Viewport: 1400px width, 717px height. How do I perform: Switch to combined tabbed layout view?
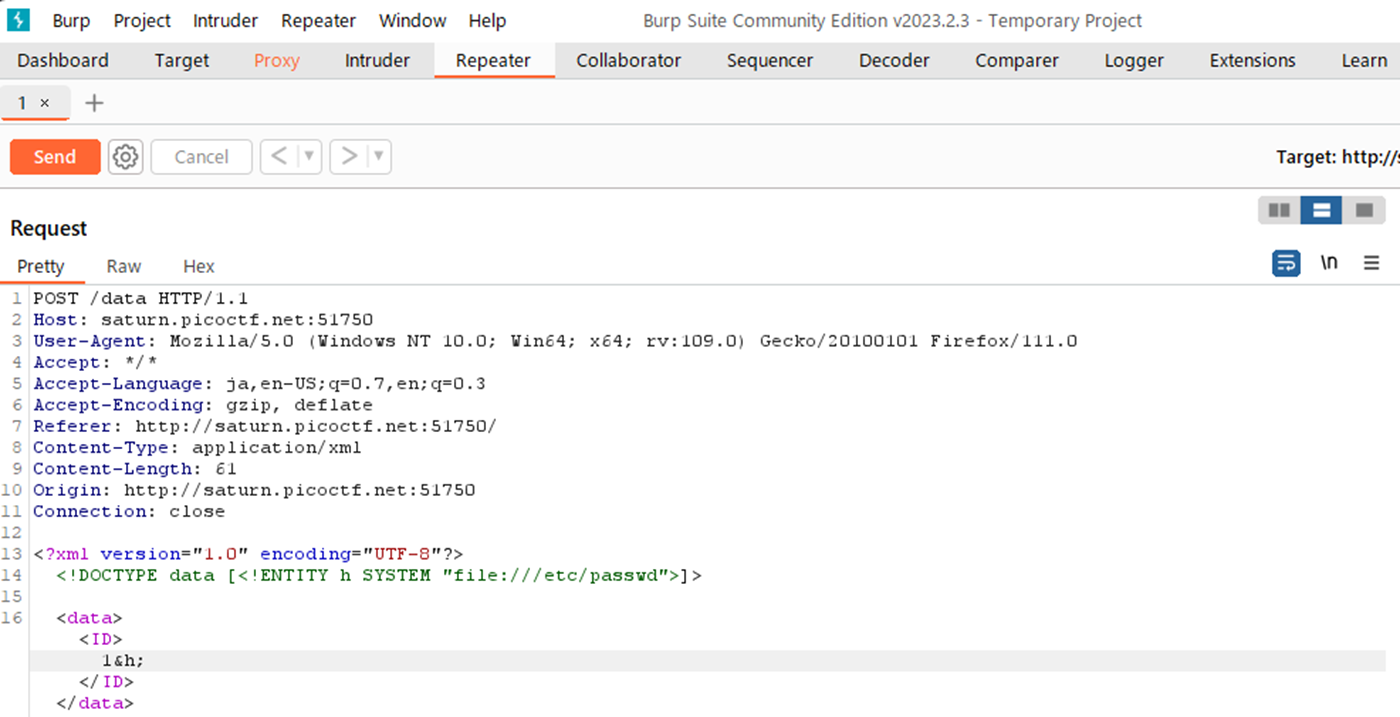pyautogui.click(x=1364, y=210)
